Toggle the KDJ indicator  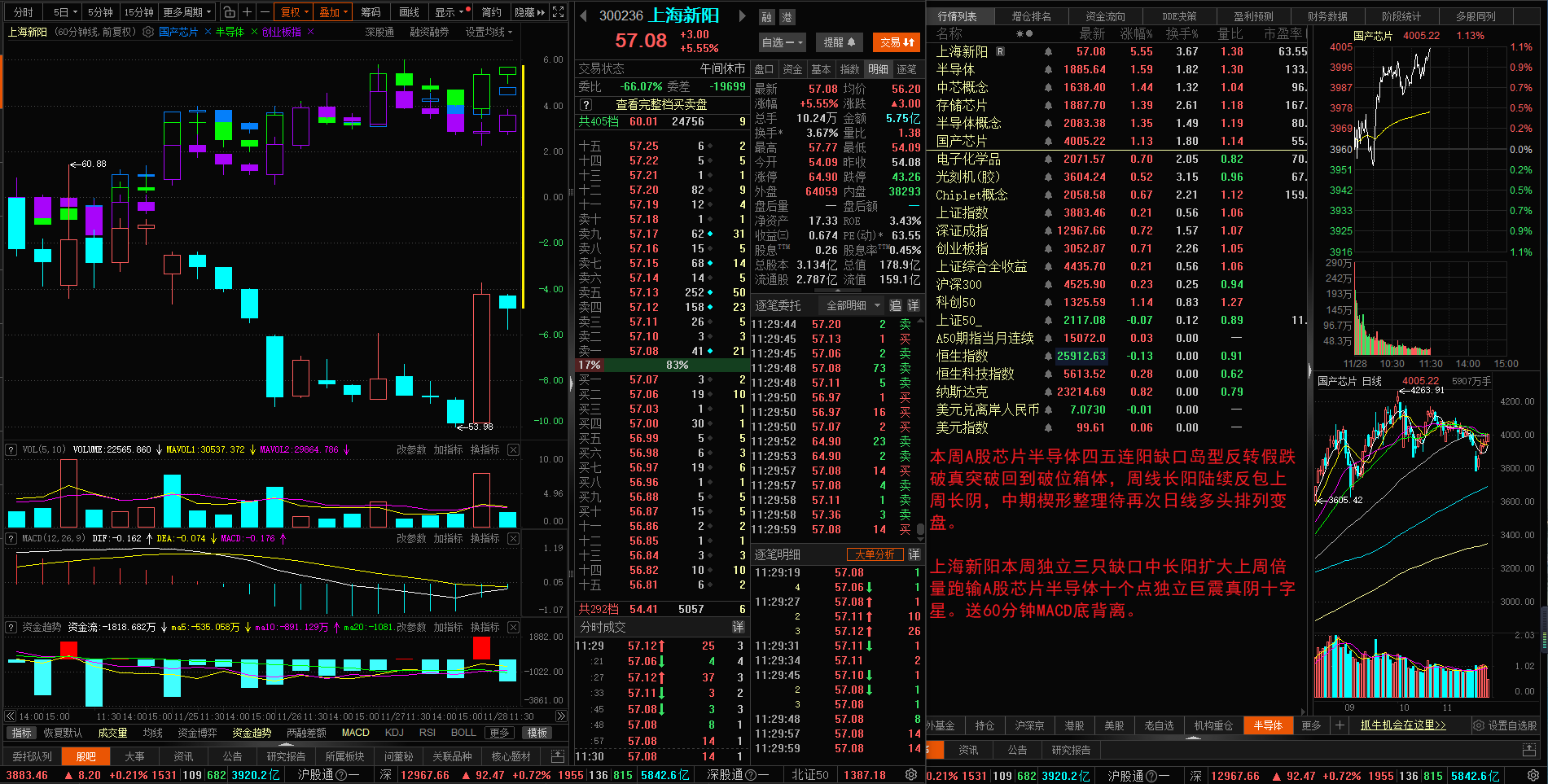coord(394,733)
